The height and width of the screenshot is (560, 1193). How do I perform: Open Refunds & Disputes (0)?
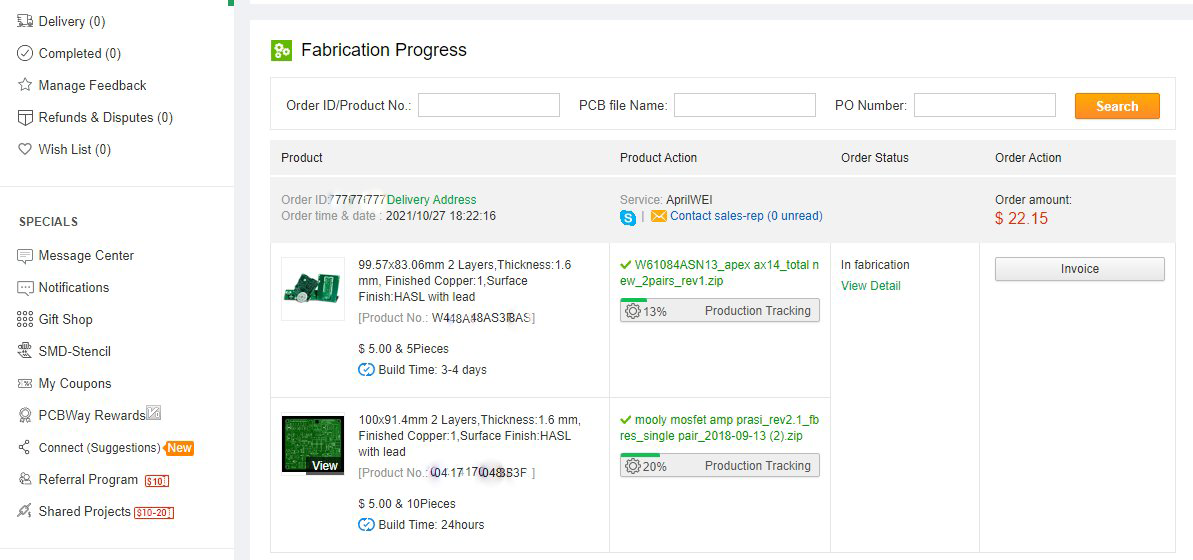[x=105, y=117]
